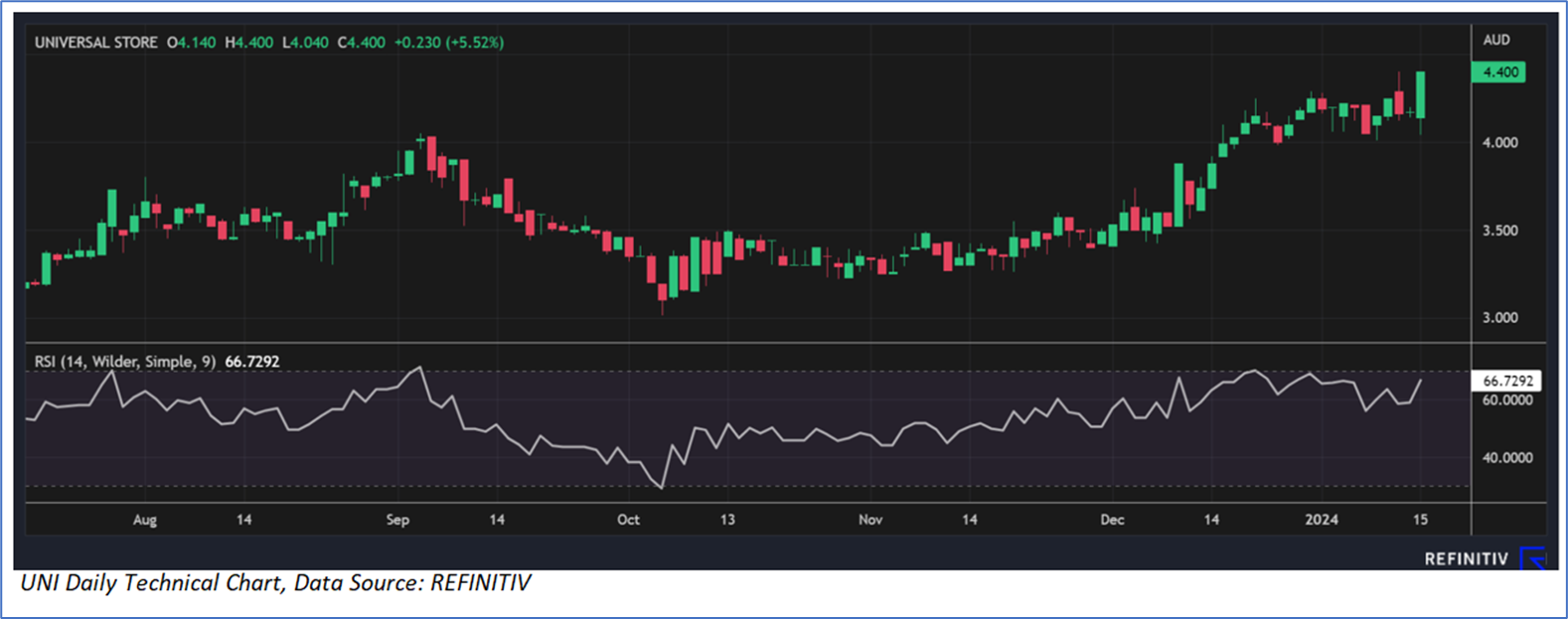The width and height of the screenshot is (1568, 619).
Task: Click the +0.230 (+5.52%) change text
Action: tap(449, 43)
